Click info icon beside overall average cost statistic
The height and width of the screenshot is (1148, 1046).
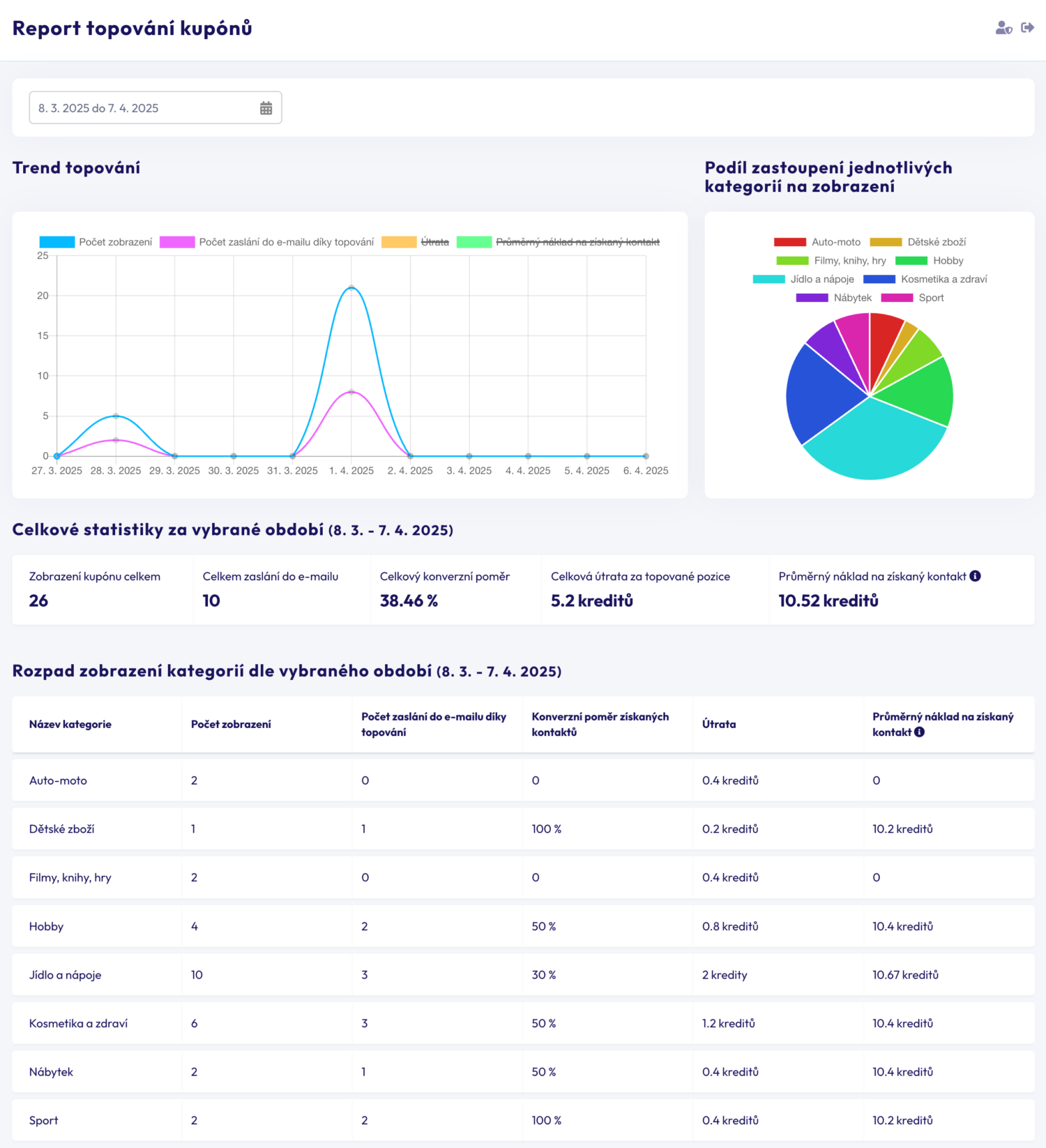point(975,576)
